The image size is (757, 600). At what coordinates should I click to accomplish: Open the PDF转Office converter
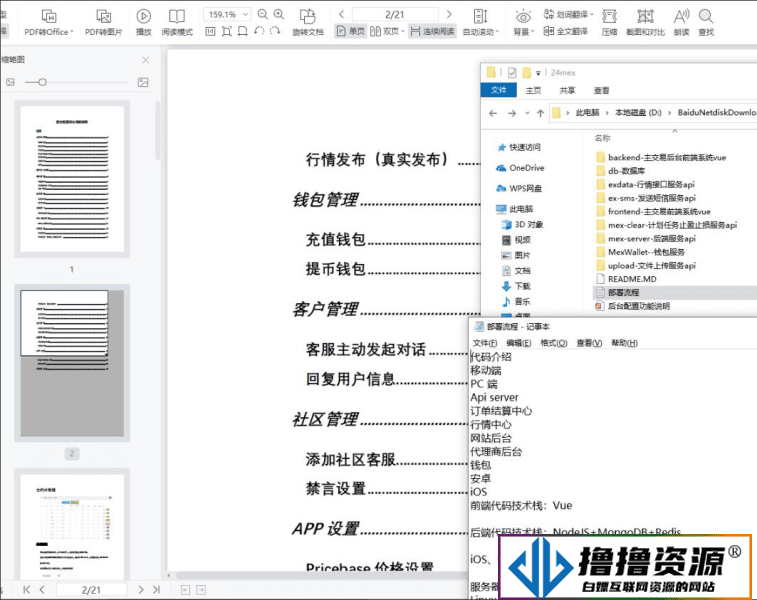49,22
